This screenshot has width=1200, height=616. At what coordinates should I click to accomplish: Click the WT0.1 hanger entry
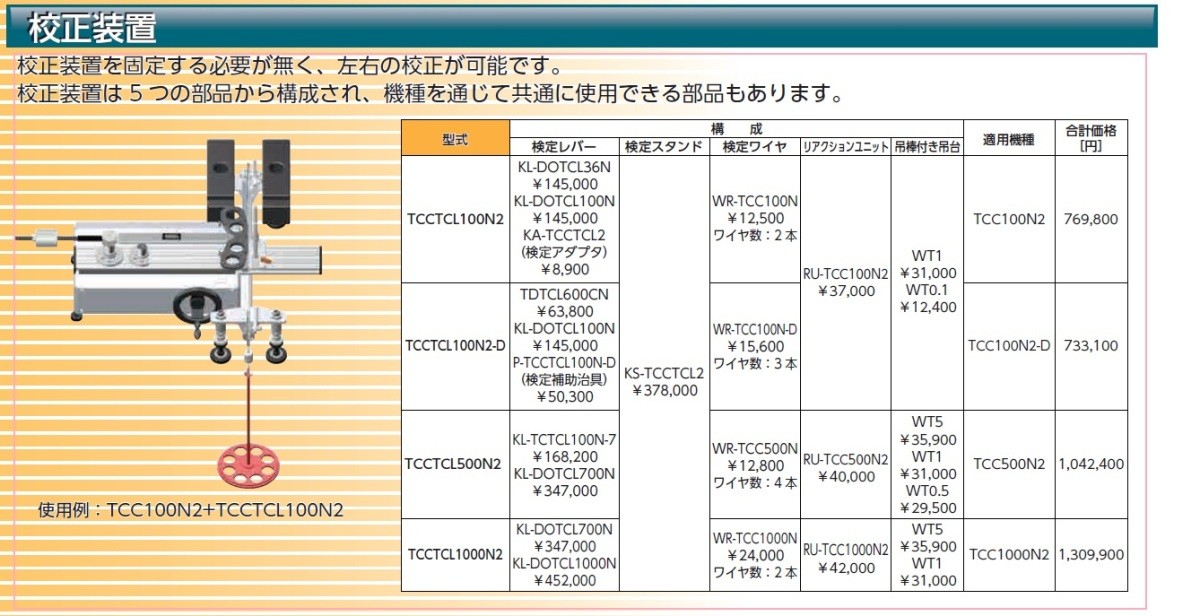927,290
